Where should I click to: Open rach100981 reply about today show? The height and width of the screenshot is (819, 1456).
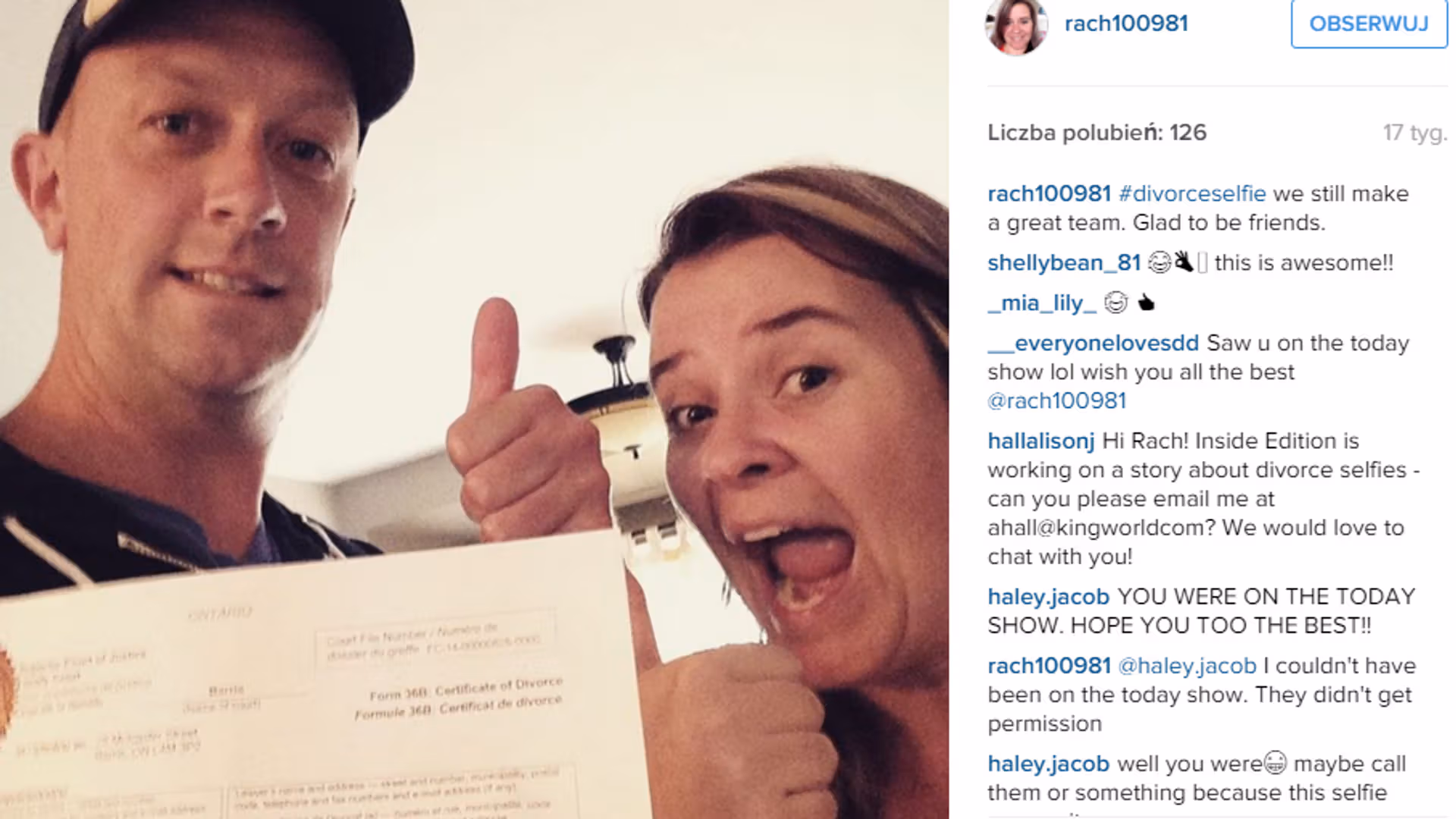[1049, 666]
